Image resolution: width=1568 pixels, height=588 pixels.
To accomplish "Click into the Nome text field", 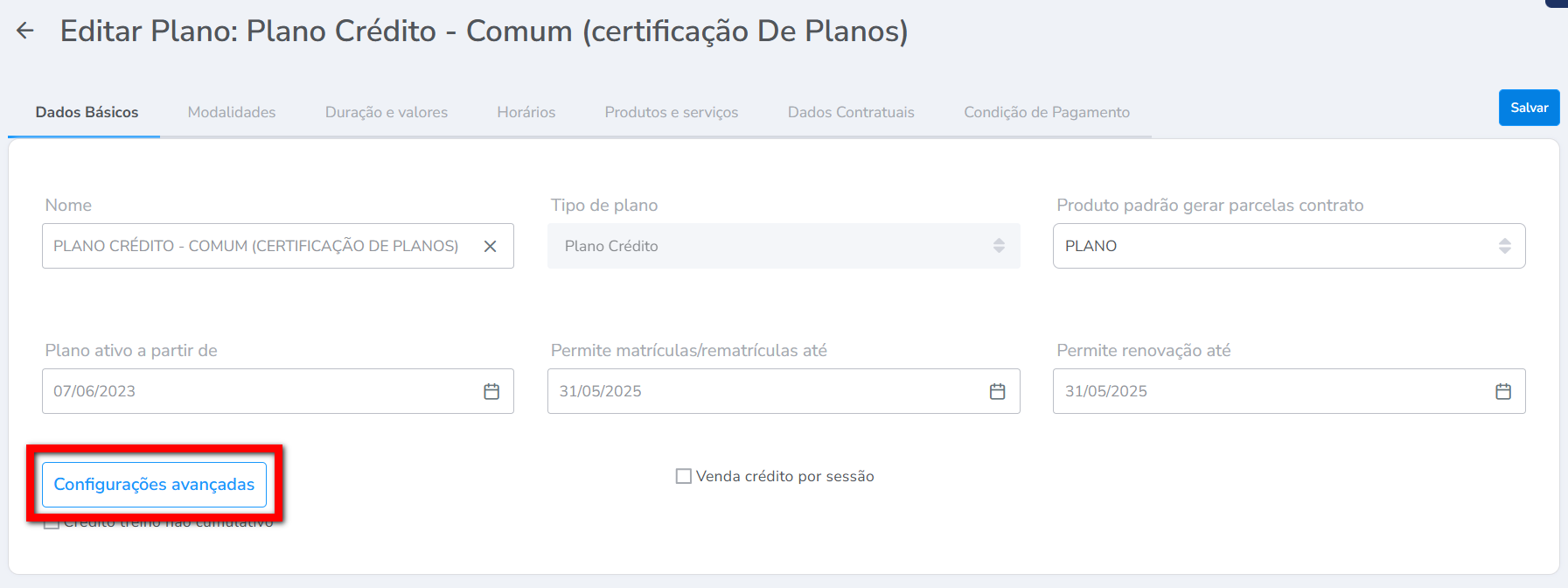I will (x=255, y=246).
